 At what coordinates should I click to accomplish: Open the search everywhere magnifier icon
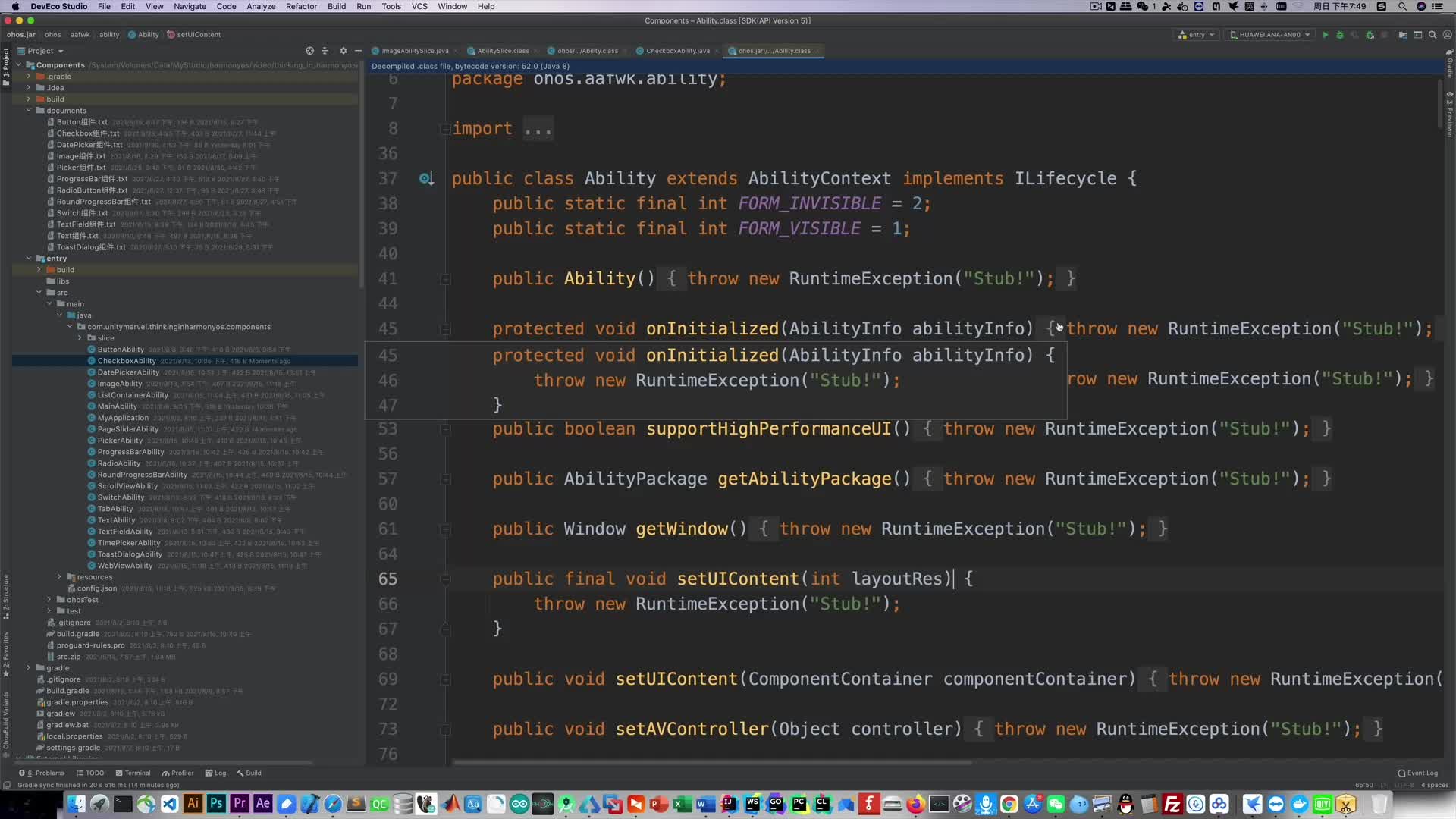tap(1432, 35)
